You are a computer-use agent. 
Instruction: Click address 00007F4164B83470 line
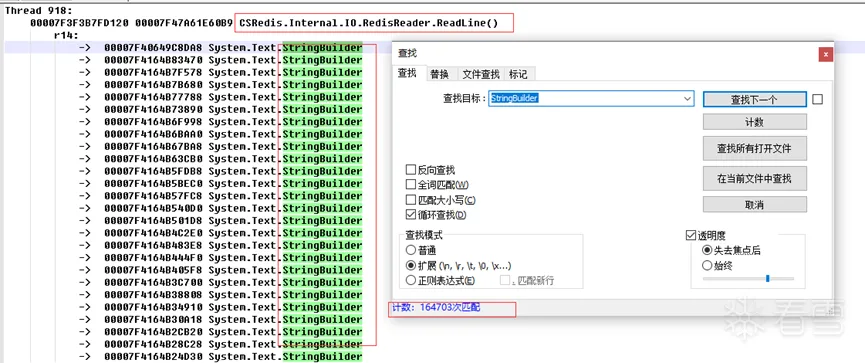[x=220, y=60]
